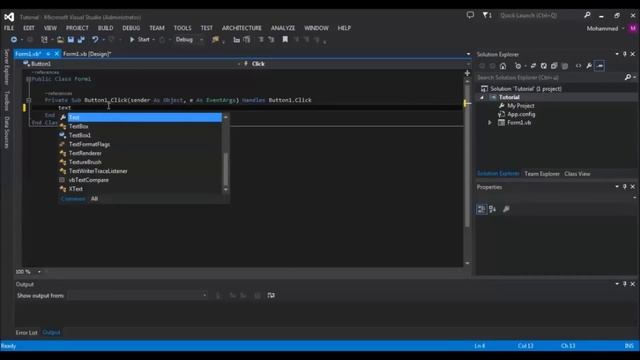Click the Navigate Backward toolbar icon
Screen dimensions: 640x360
13,40
